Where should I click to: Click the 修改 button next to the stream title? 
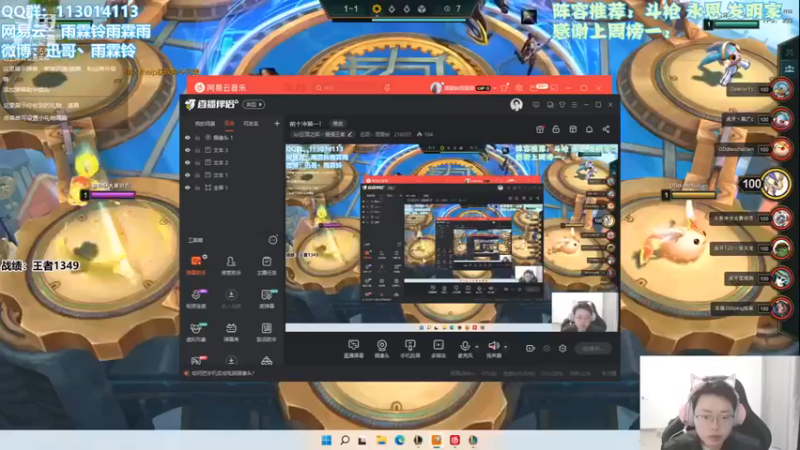(x=338, y=123)
